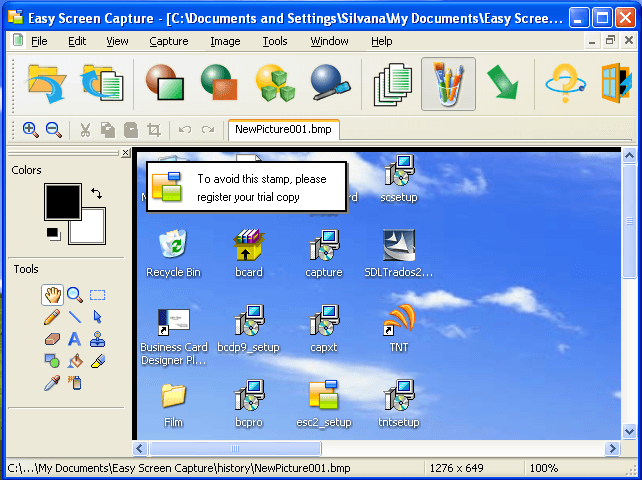
Task: Start capture with green sphere square icon
Action: click(219, 83)
